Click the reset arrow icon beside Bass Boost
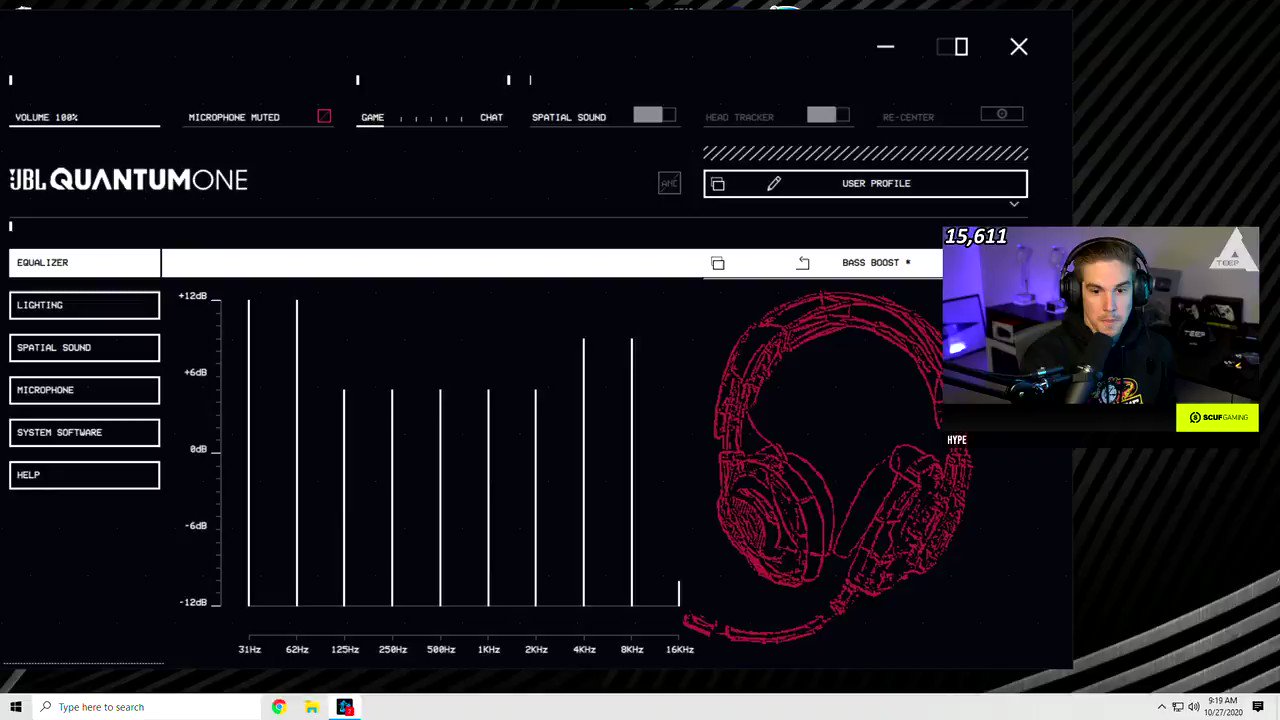Image resolution: width=1280 pixels, height=720 pixels. [803, 263]
